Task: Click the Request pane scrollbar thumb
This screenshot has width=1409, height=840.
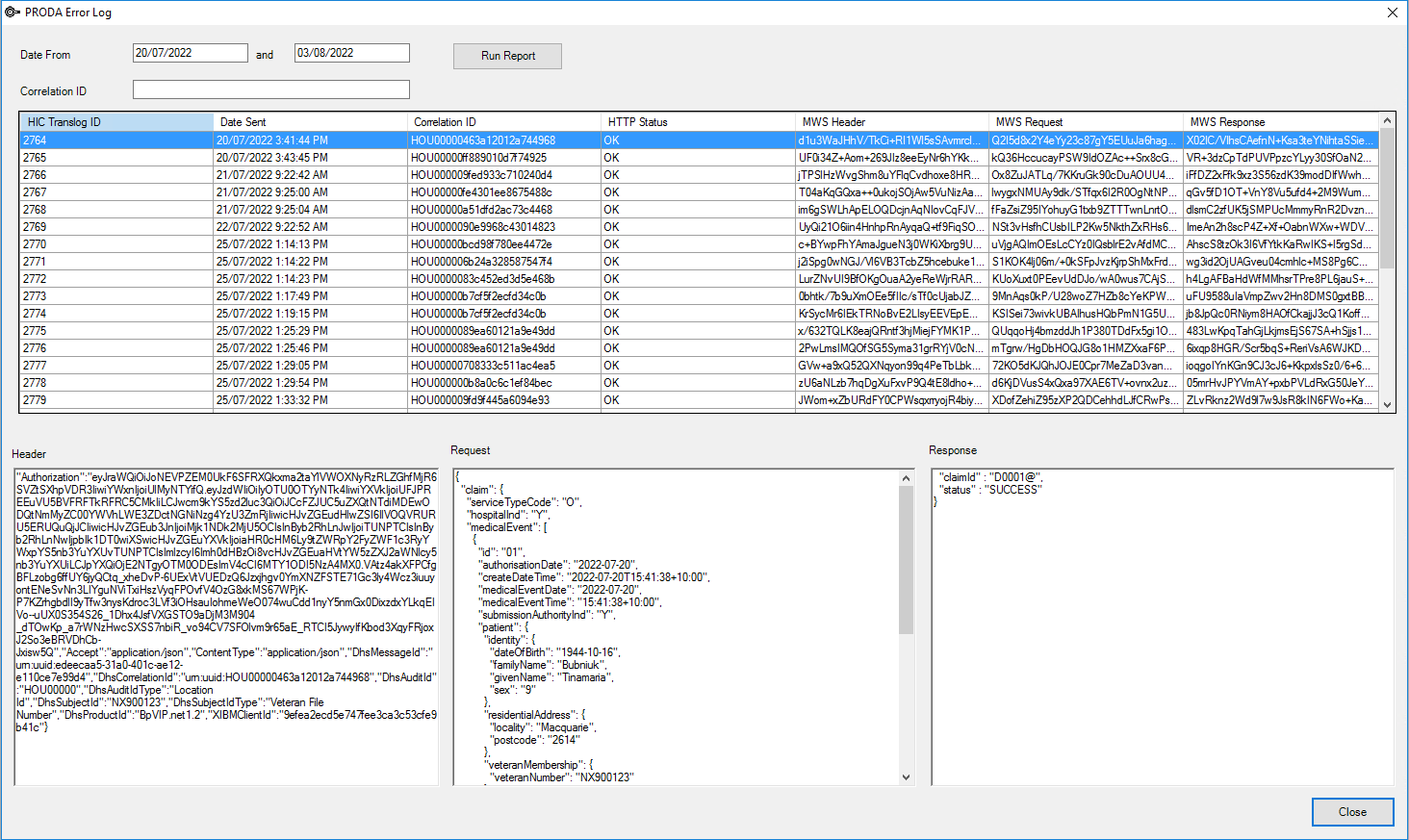Action: (906, 560)
